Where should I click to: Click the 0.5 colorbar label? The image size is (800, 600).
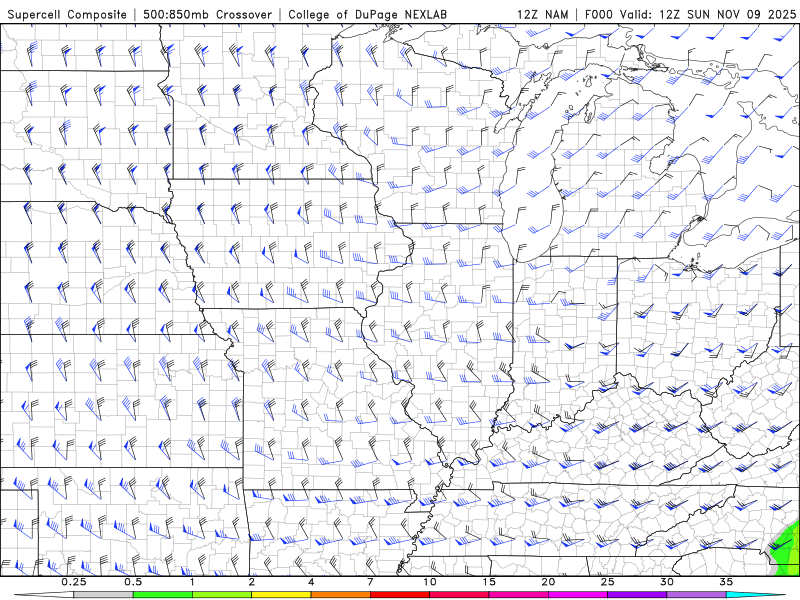tap(133, 582)
